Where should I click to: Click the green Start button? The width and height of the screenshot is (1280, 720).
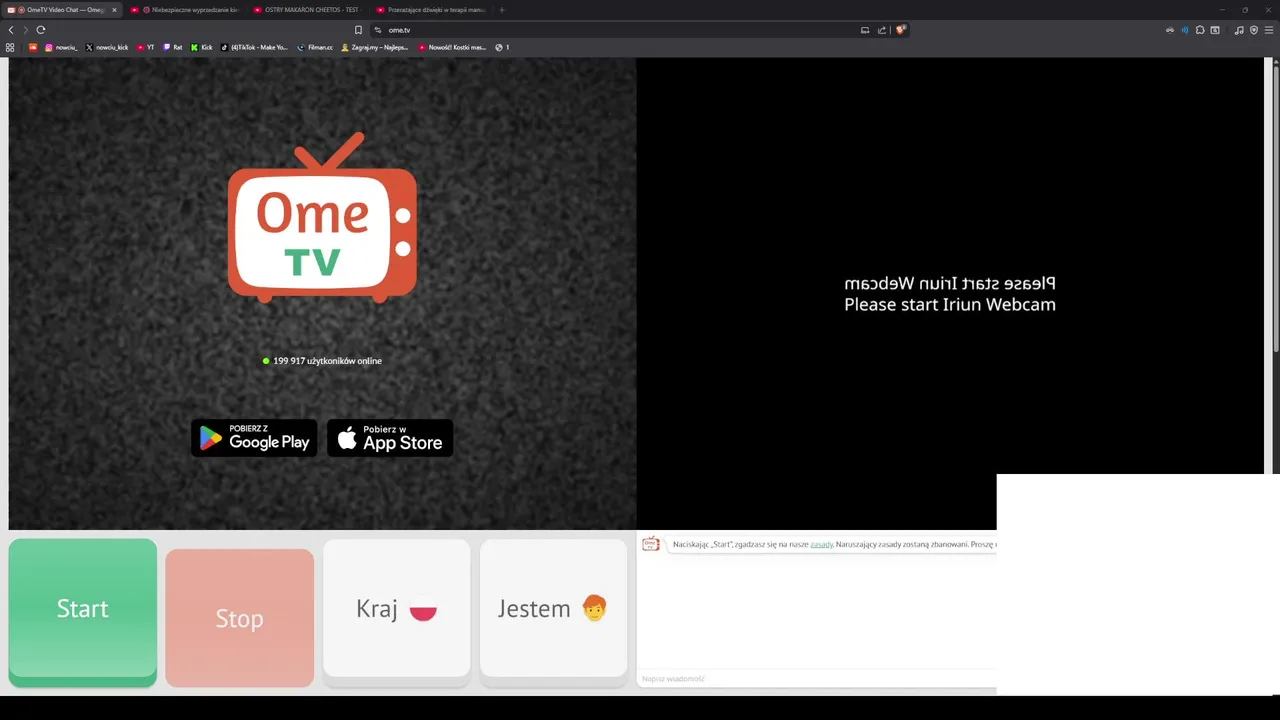click(82, 611)
